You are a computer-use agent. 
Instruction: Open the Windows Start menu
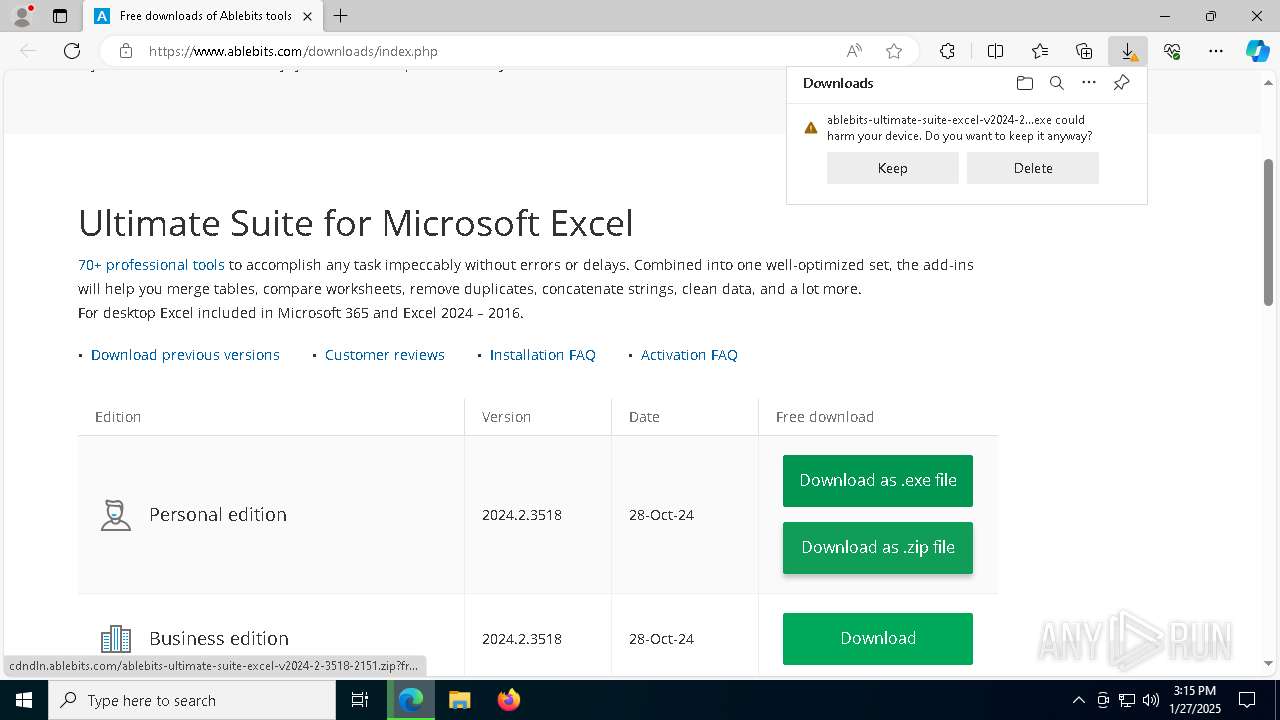(24, 700)
